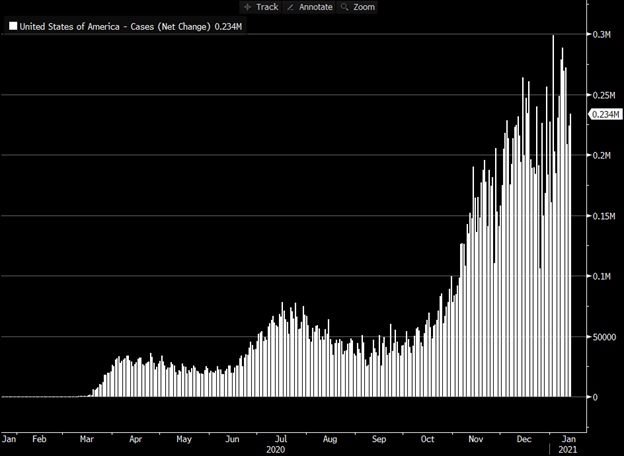Image resolution: width=624 pixels, height=456 pixels.
Task: Enable the Zoom magnifier tool
Action: click(x=357, y=7)
